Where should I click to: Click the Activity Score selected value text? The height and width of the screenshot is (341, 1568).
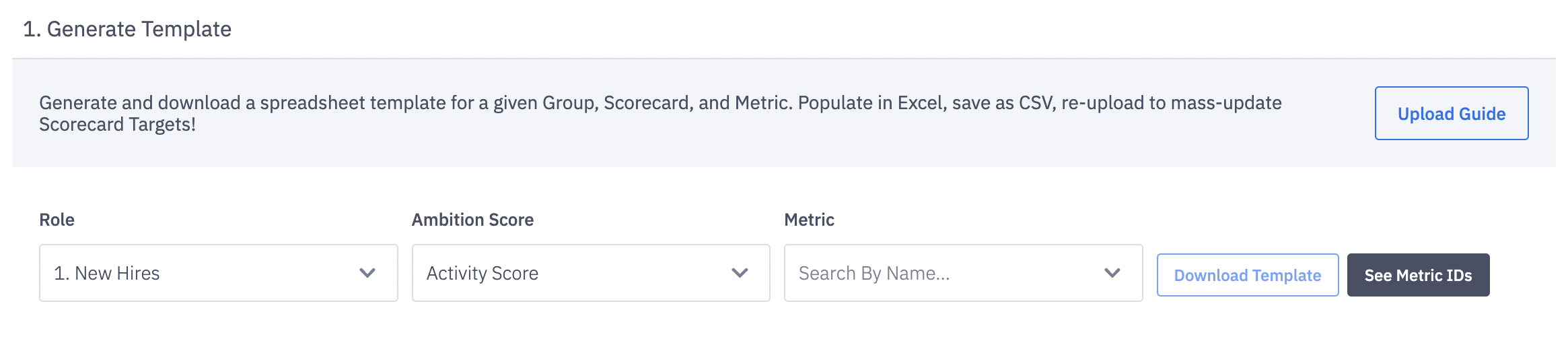(x=483, y=273)
